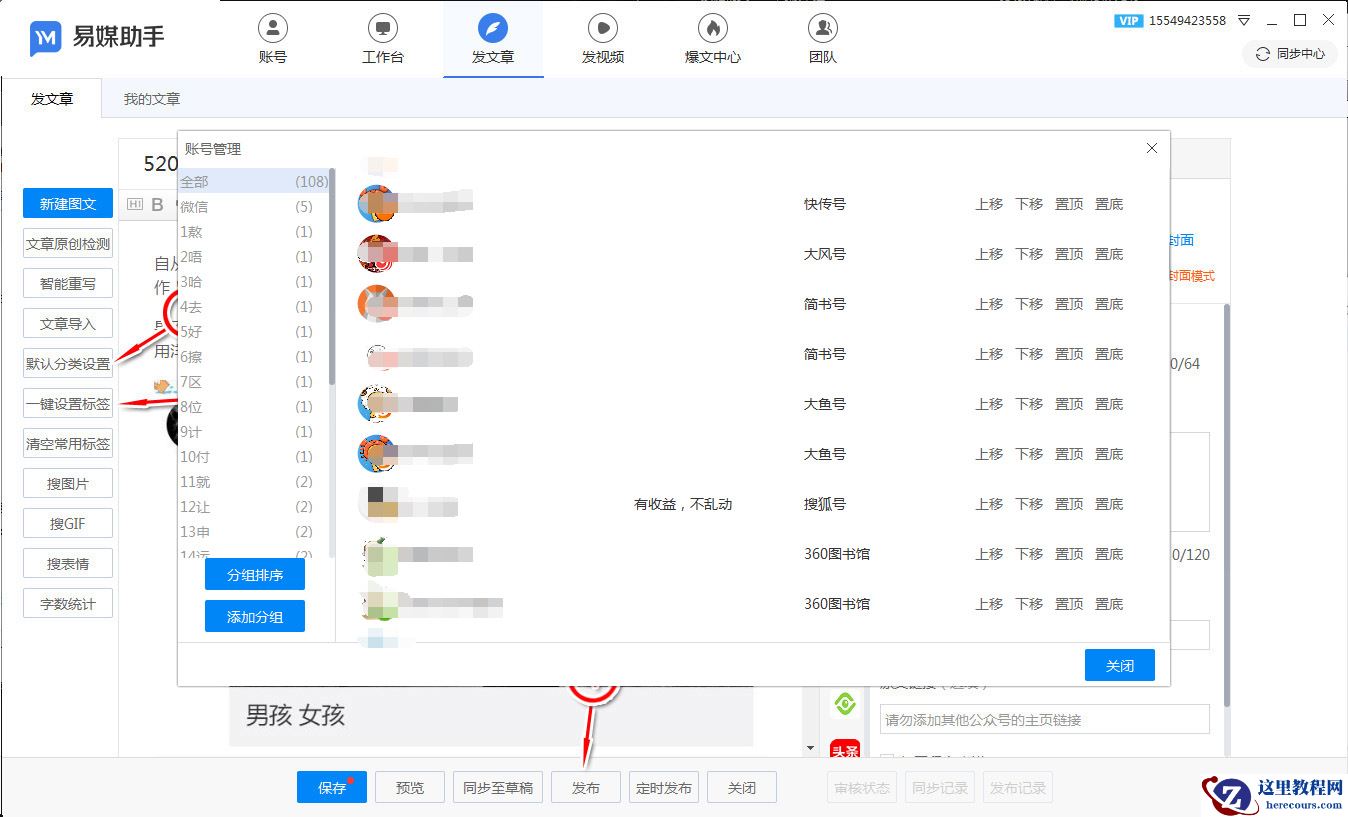Pin the 大风号 account with 置顶

click(1069, 254)
